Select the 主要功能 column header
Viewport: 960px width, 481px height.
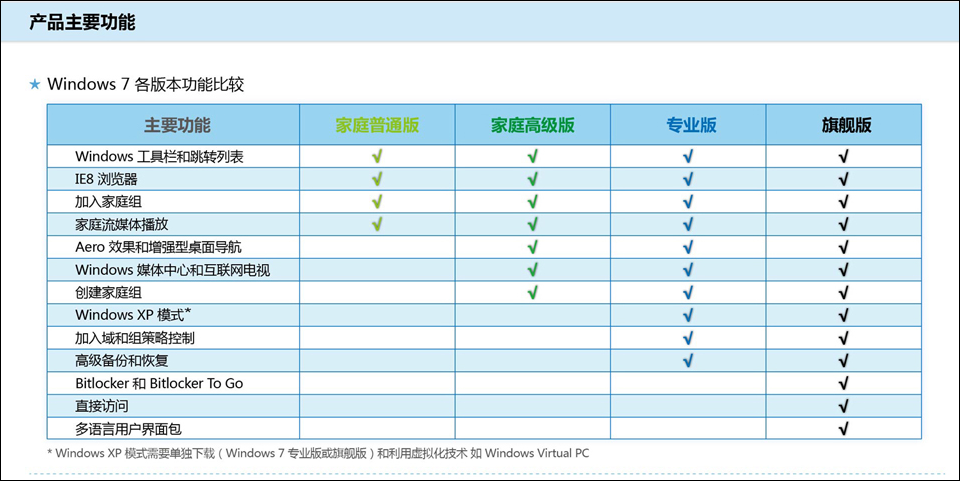[x=177, y=125]
